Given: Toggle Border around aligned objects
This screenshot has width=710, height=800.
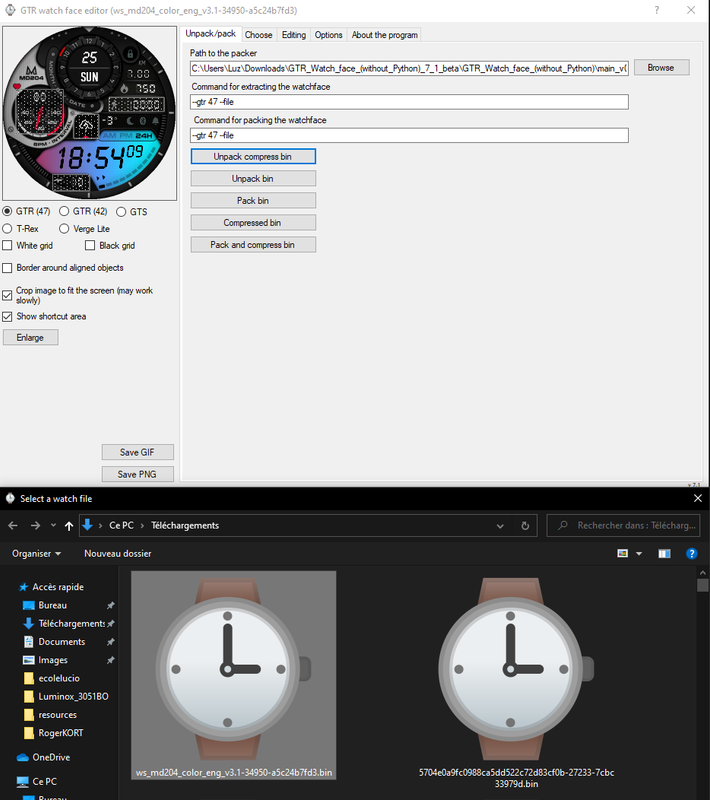Looking at the screenshot, I should pos(7,268).
